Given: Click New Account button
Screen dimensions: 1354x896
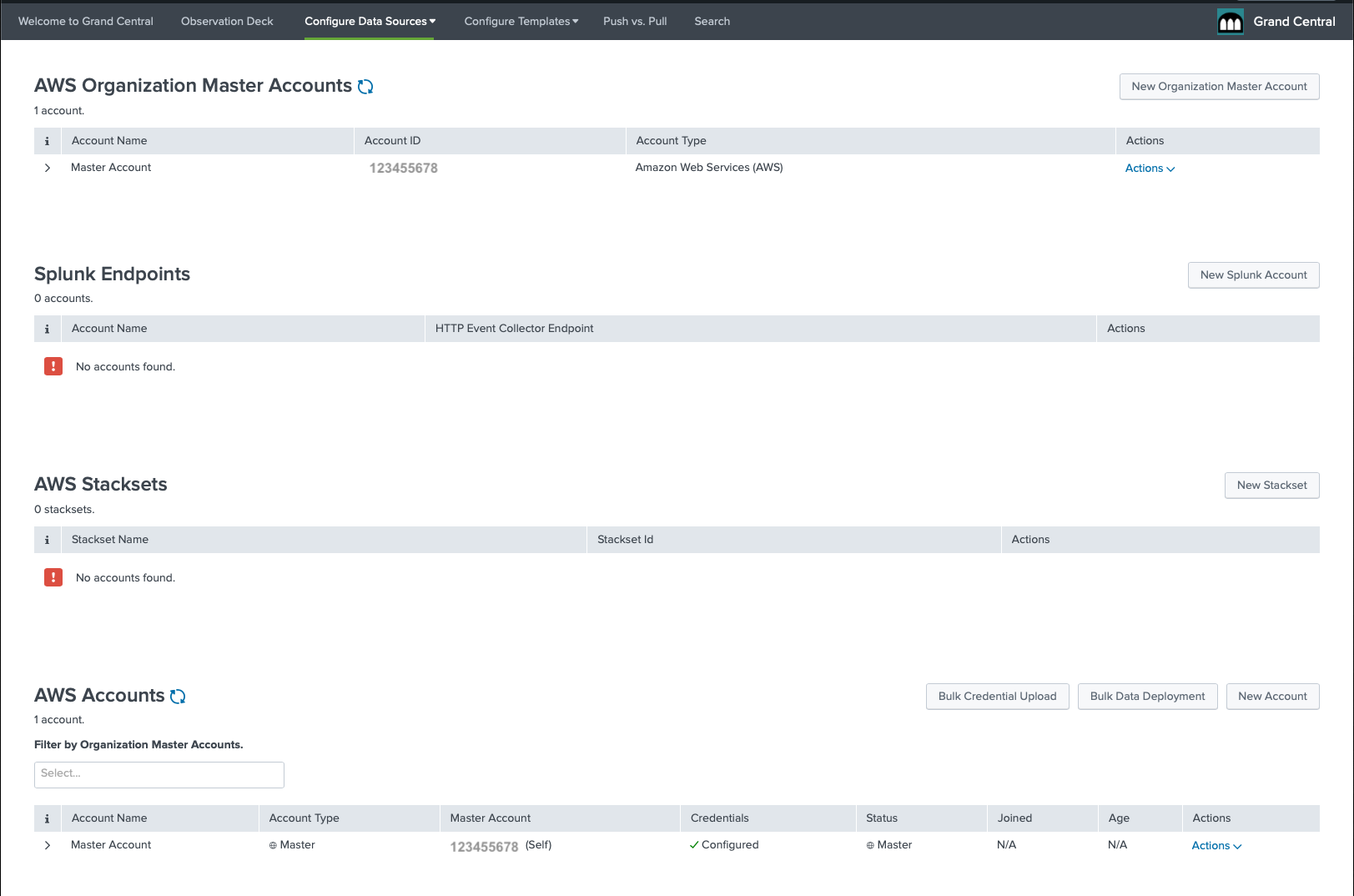Looking at the screenshot, I should click(1272, 697).
